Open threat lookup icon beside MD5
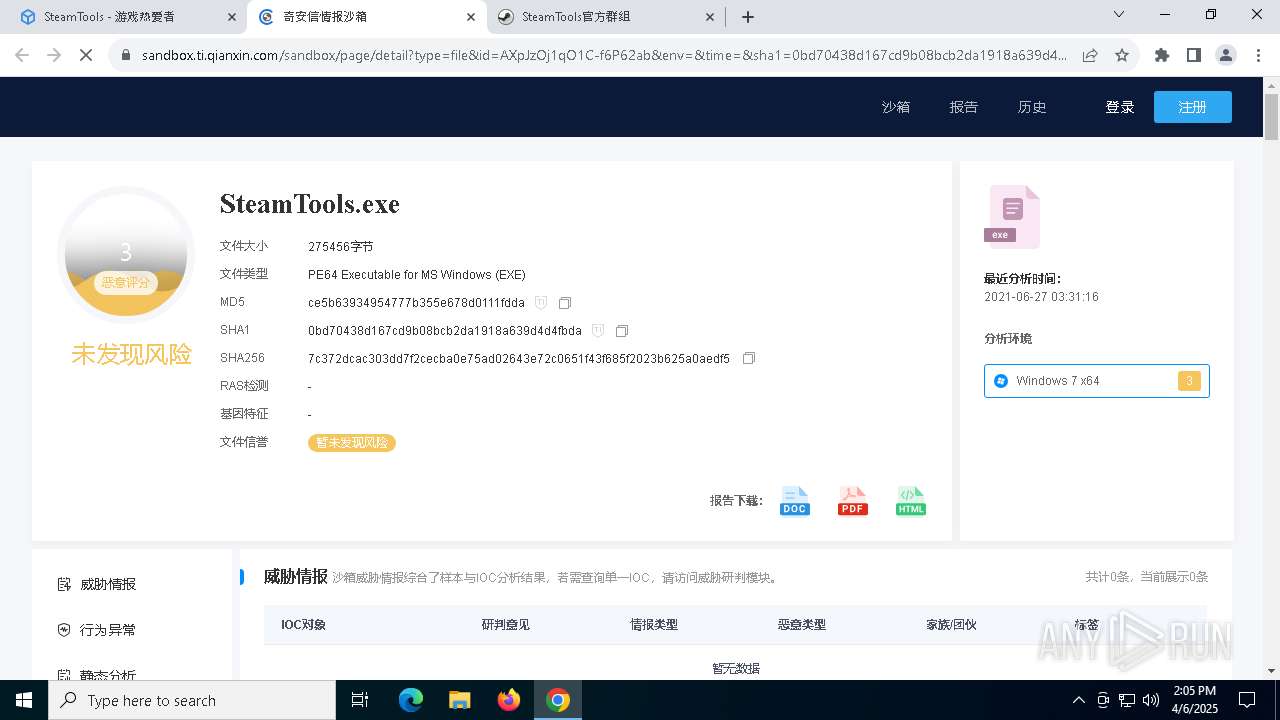1280x720 pixels. 541,303
